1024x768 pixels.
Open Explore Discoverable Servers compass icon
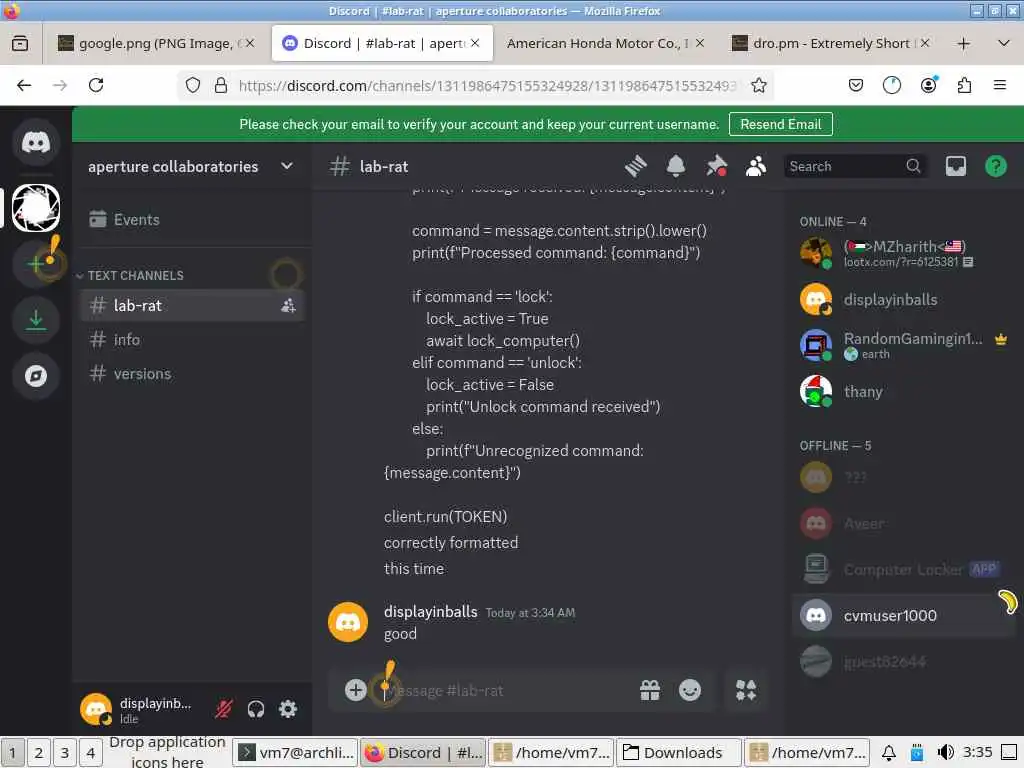click(36, 376)
